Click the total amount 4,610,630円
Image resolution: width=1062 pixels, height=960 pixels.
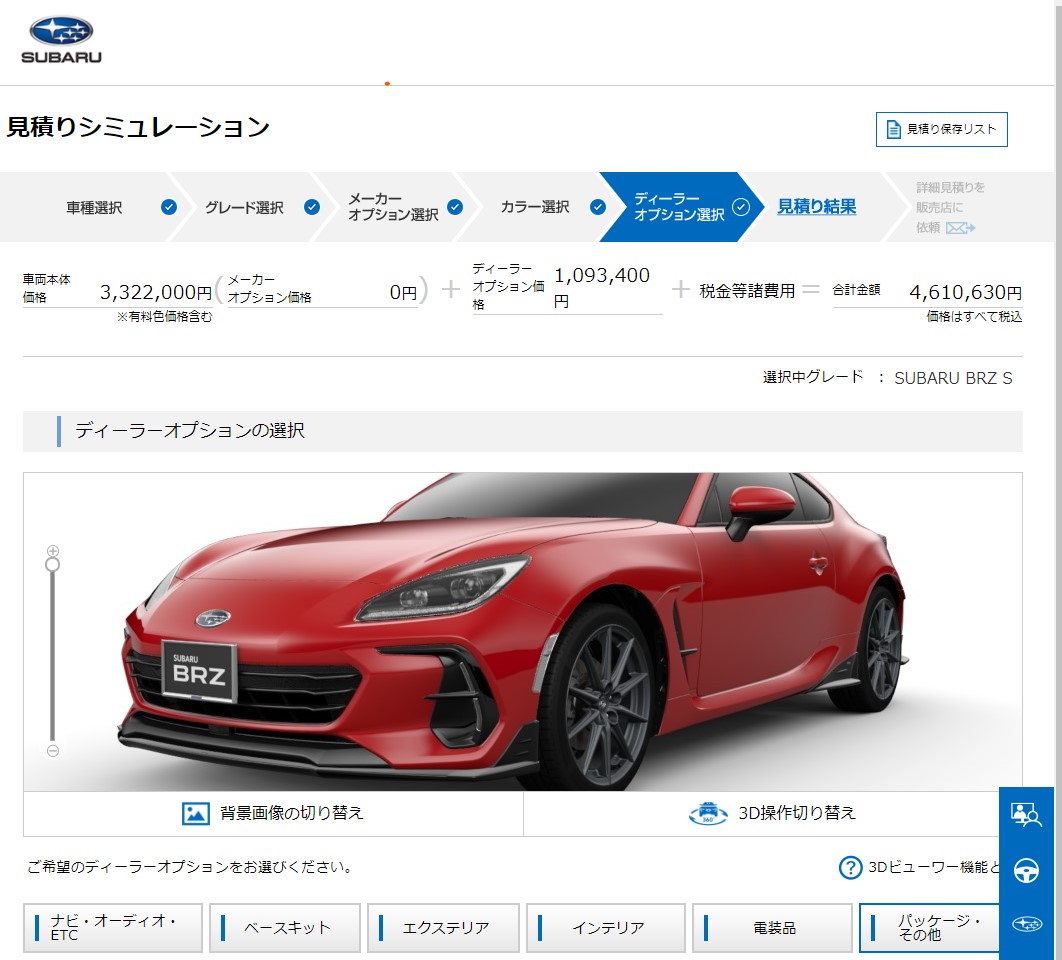pos(965,292)
